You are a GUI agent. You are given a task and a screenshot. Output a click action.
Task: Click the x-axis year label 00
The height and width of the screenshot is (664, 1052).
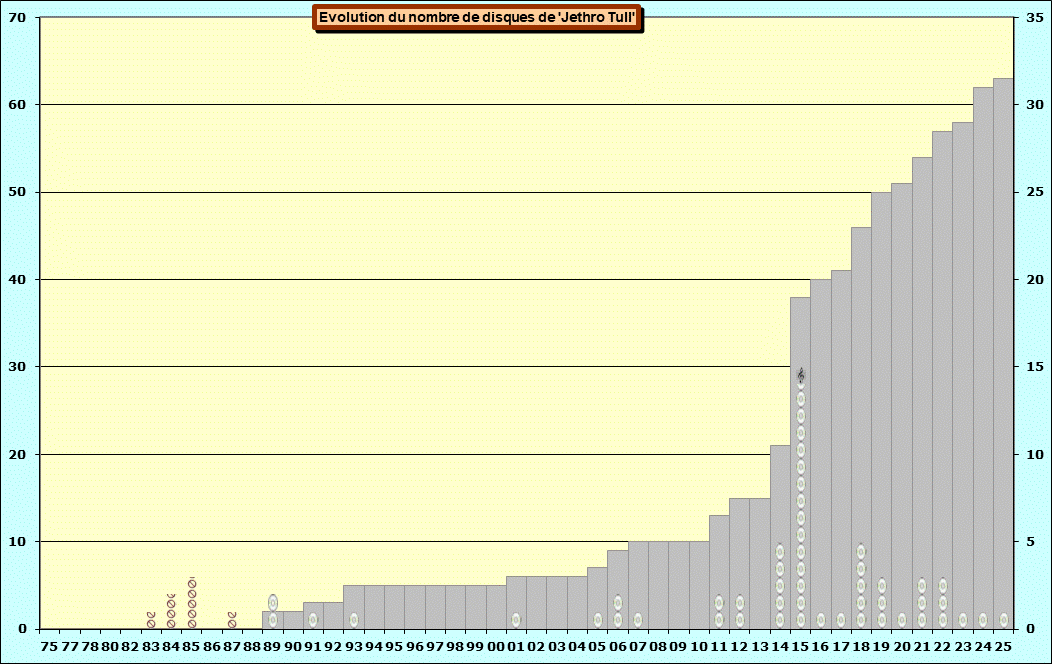[495, 647]
